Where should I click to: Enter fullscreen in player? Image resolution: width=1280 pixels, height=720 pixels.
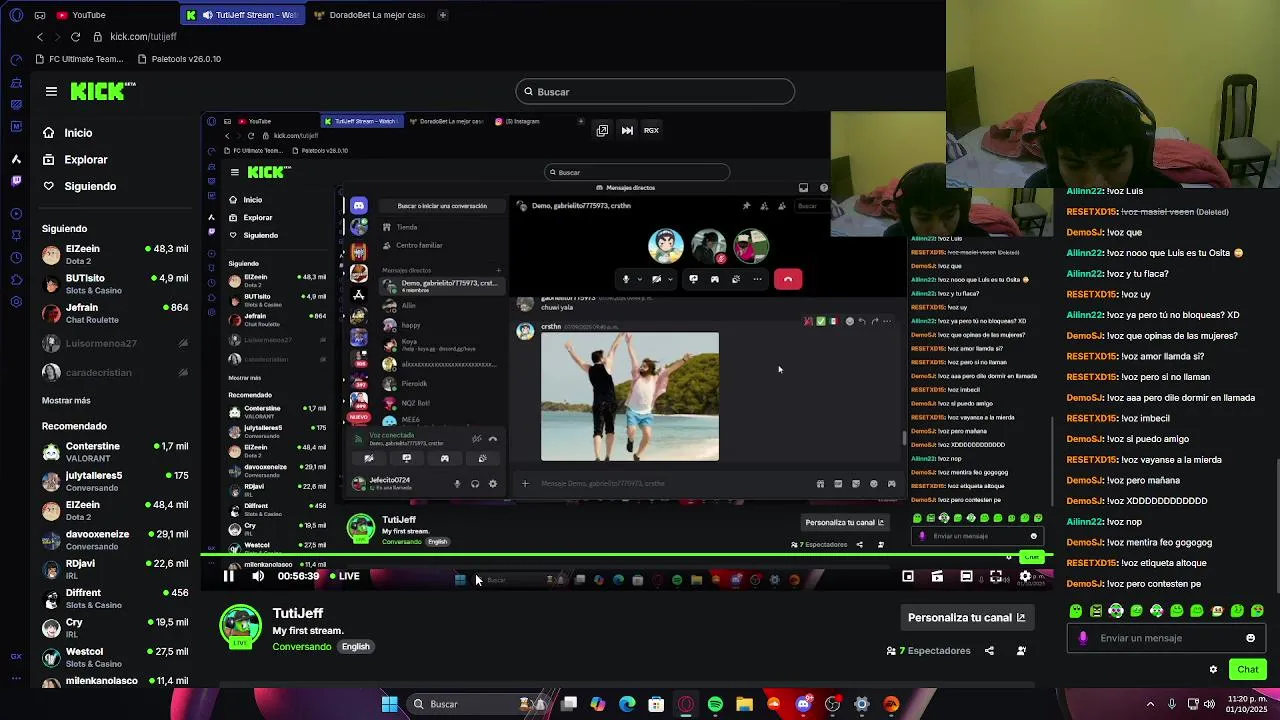click(x=996, y=576)
